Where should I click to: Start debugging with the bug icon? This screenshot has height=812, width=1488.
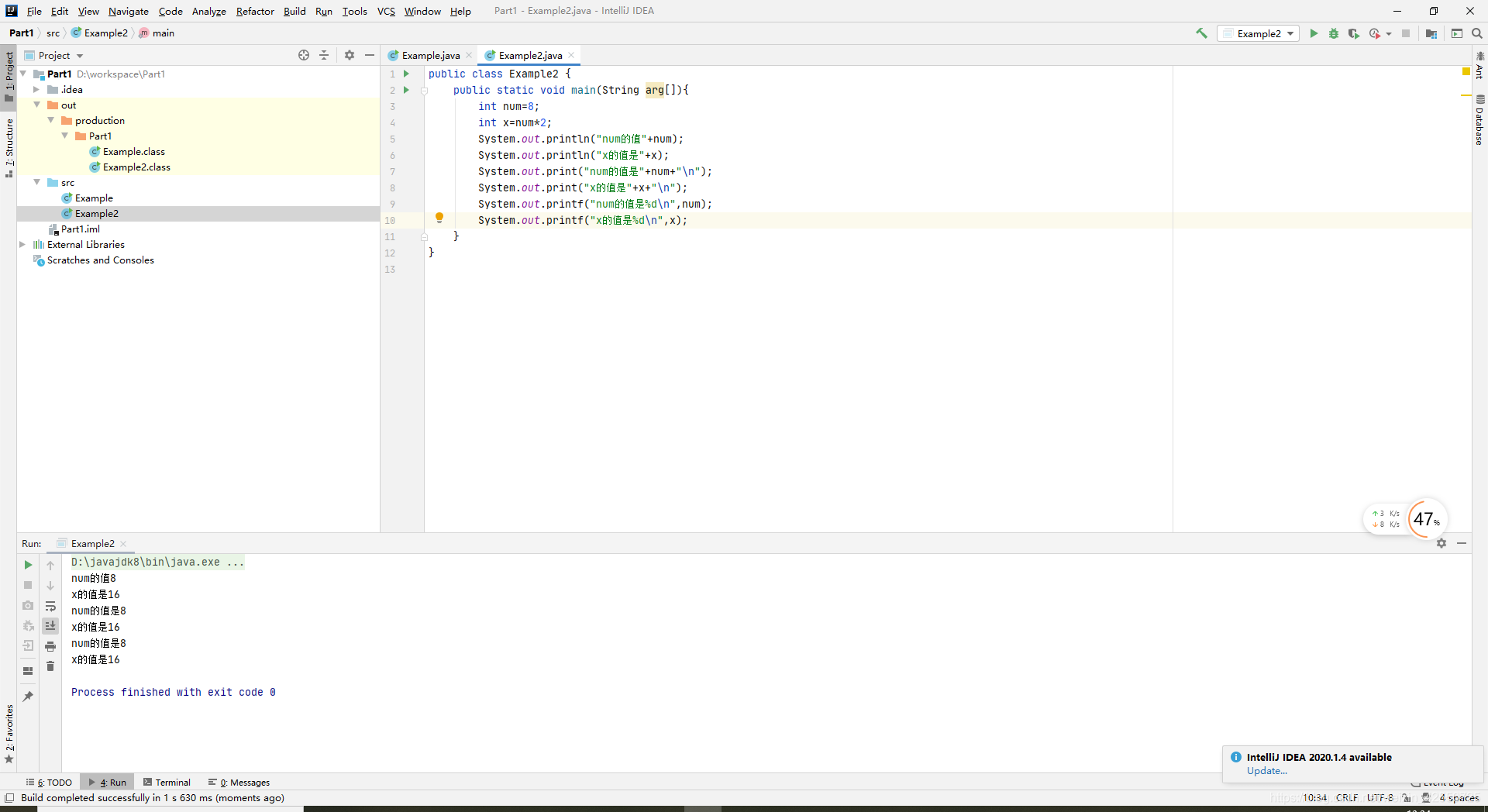1334,33
